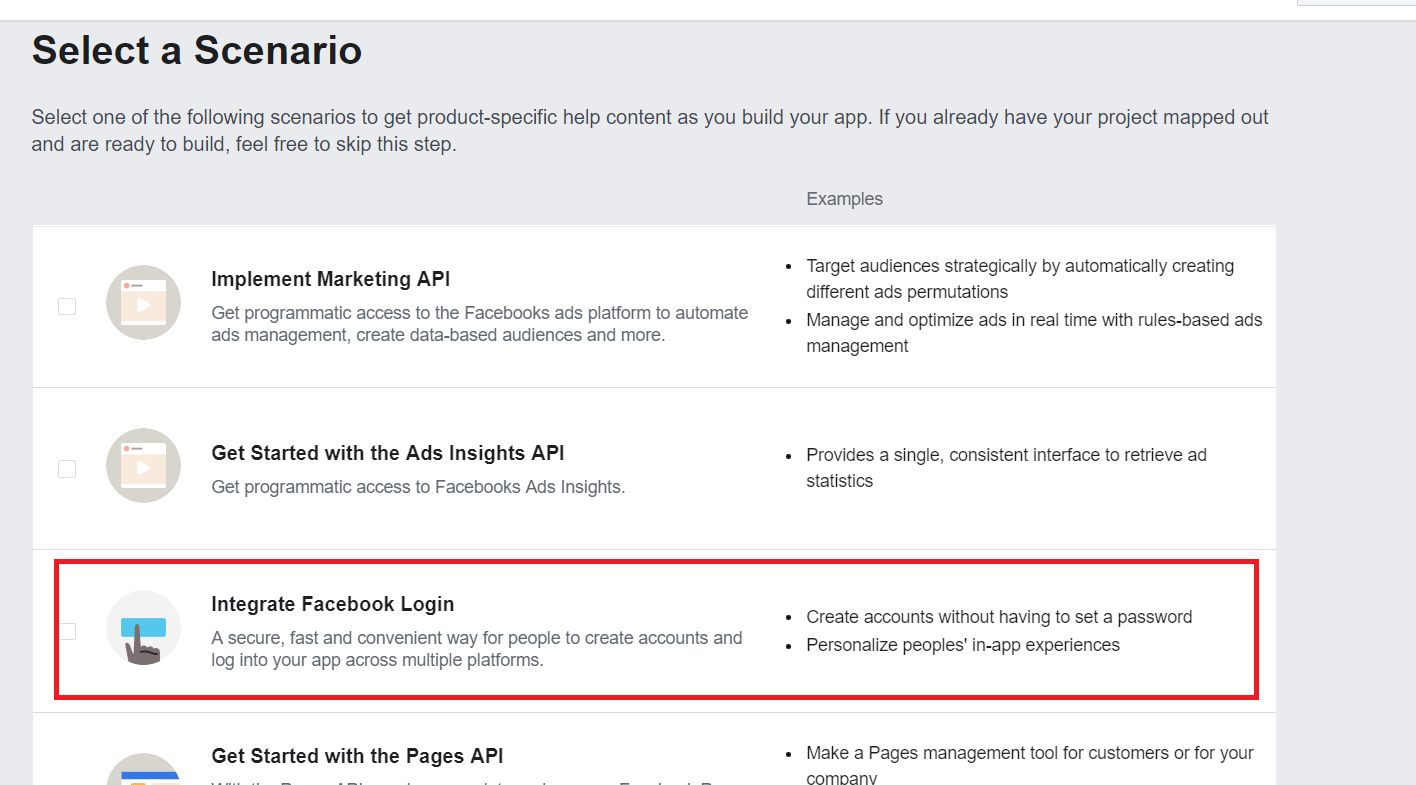This screenshot has width=1416, height=785.
Task: Click "Personalize peoples' in-app experiences" example
Action: pyautogui.click(x=962, y=645)
